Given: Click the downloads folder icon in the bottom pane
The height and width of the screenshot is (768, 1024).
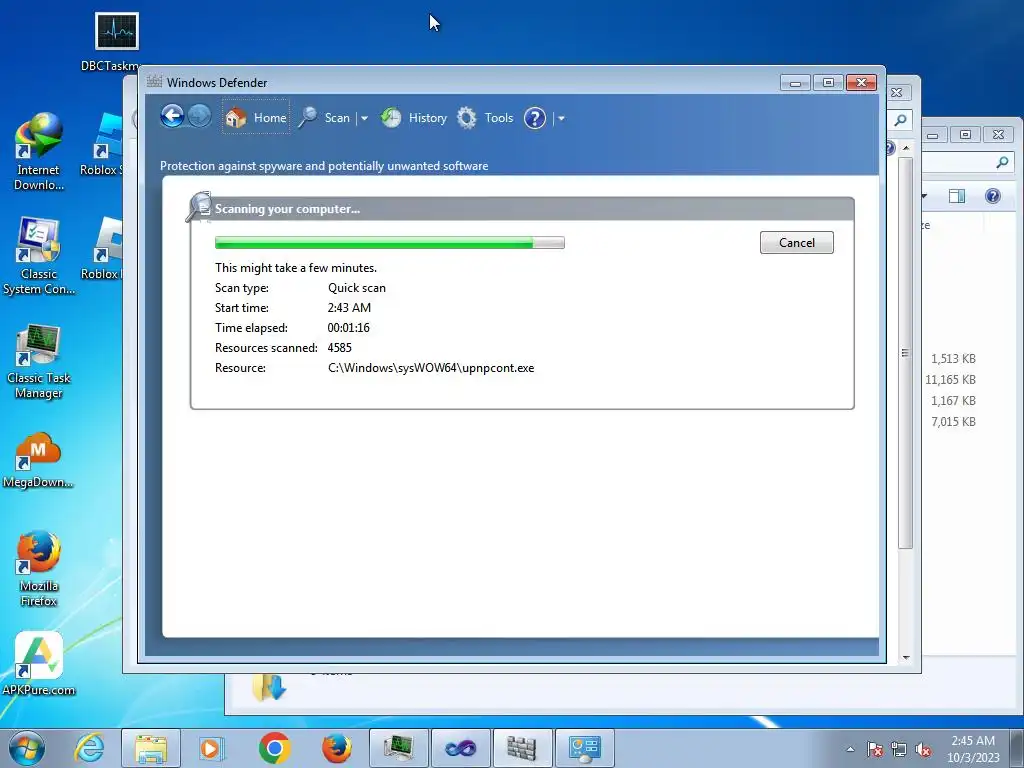Looking at the screenshot, I should coord(269,687).
